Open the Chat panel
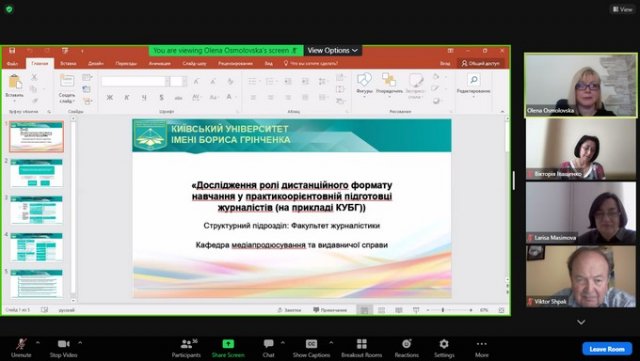 point(268,348)
